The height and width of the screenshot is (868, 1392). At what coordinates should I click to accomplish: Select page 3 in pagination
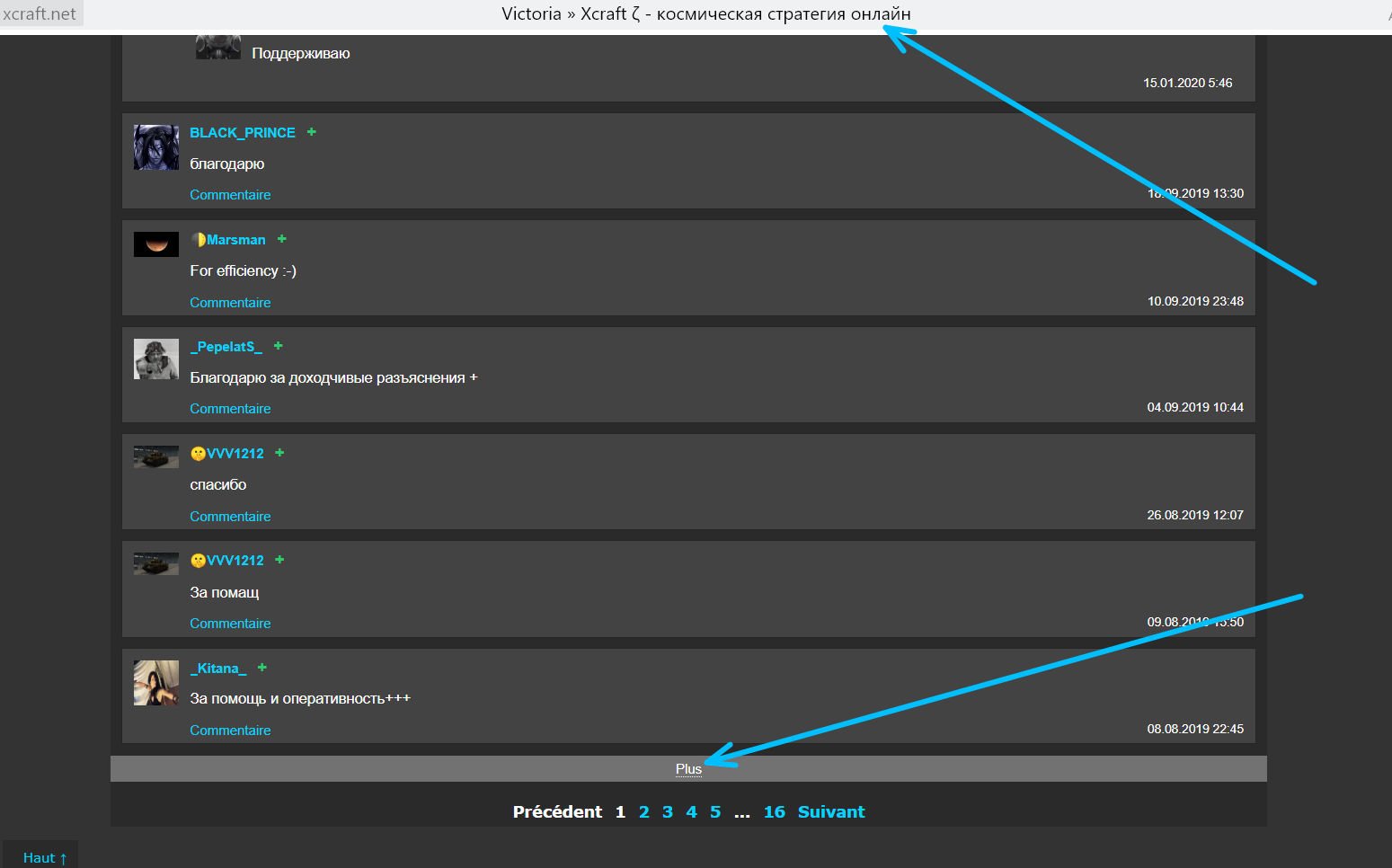pyautogui.click(x=668, y=812)
